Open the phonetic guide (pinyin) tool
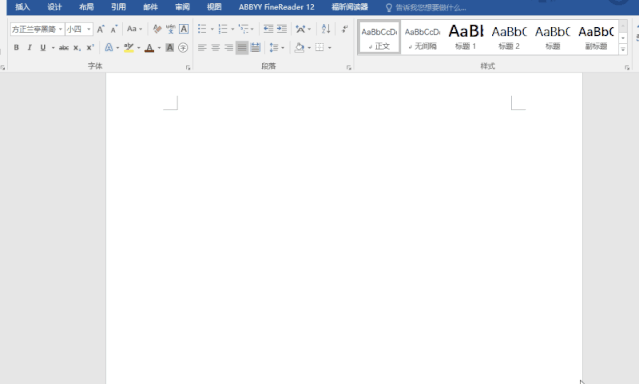This screenshot has height=384, width=639. [170, 29]
